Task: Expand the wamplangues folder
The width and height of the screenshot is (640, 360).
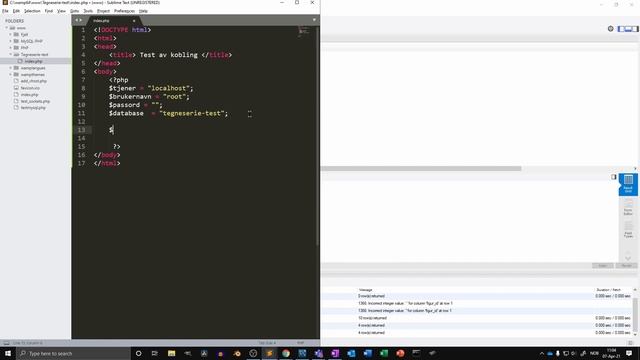Action: point(11,68)
